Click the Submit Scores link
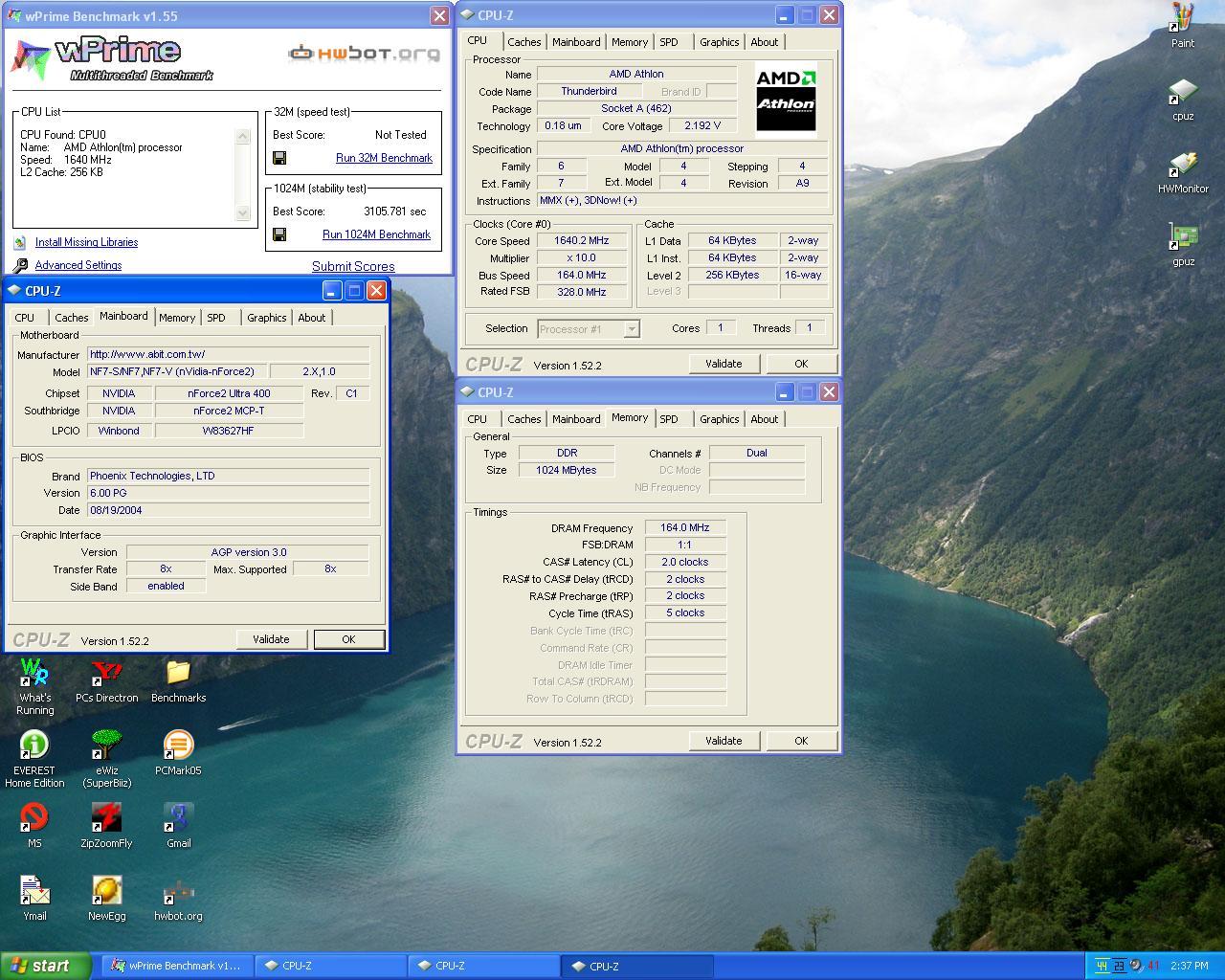Viewport: 1225px width, 980px height. 353,266
